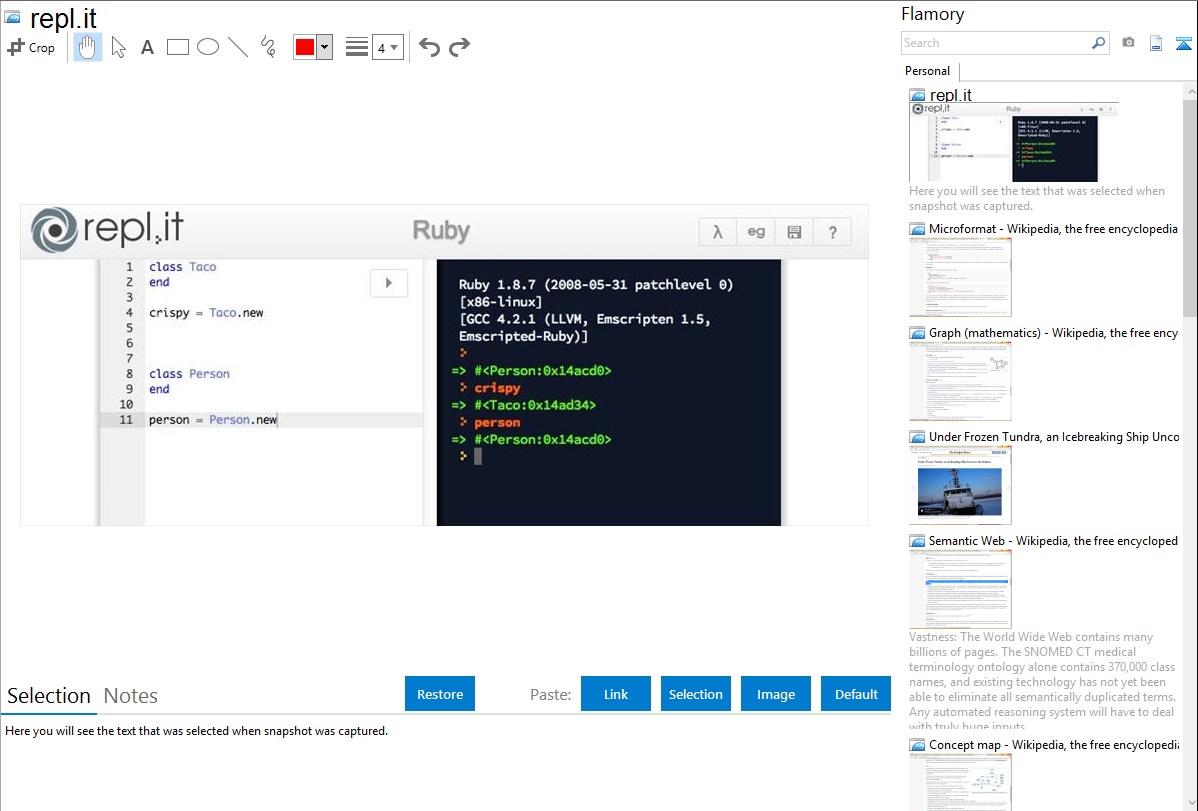Open the Concept map snapshot thumbnail

tap(960, 783)
